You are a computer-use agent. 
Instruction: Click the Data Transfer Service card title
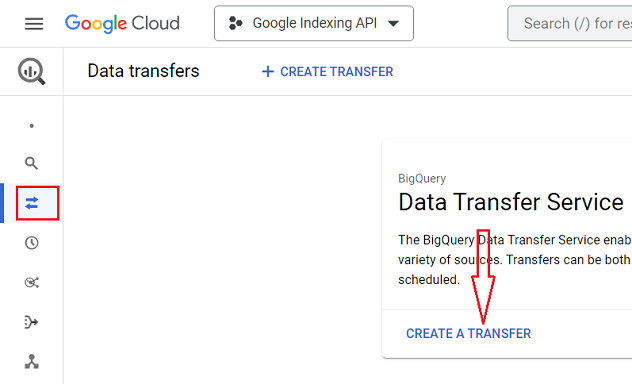pyautogui.click(x=511, y=202)
